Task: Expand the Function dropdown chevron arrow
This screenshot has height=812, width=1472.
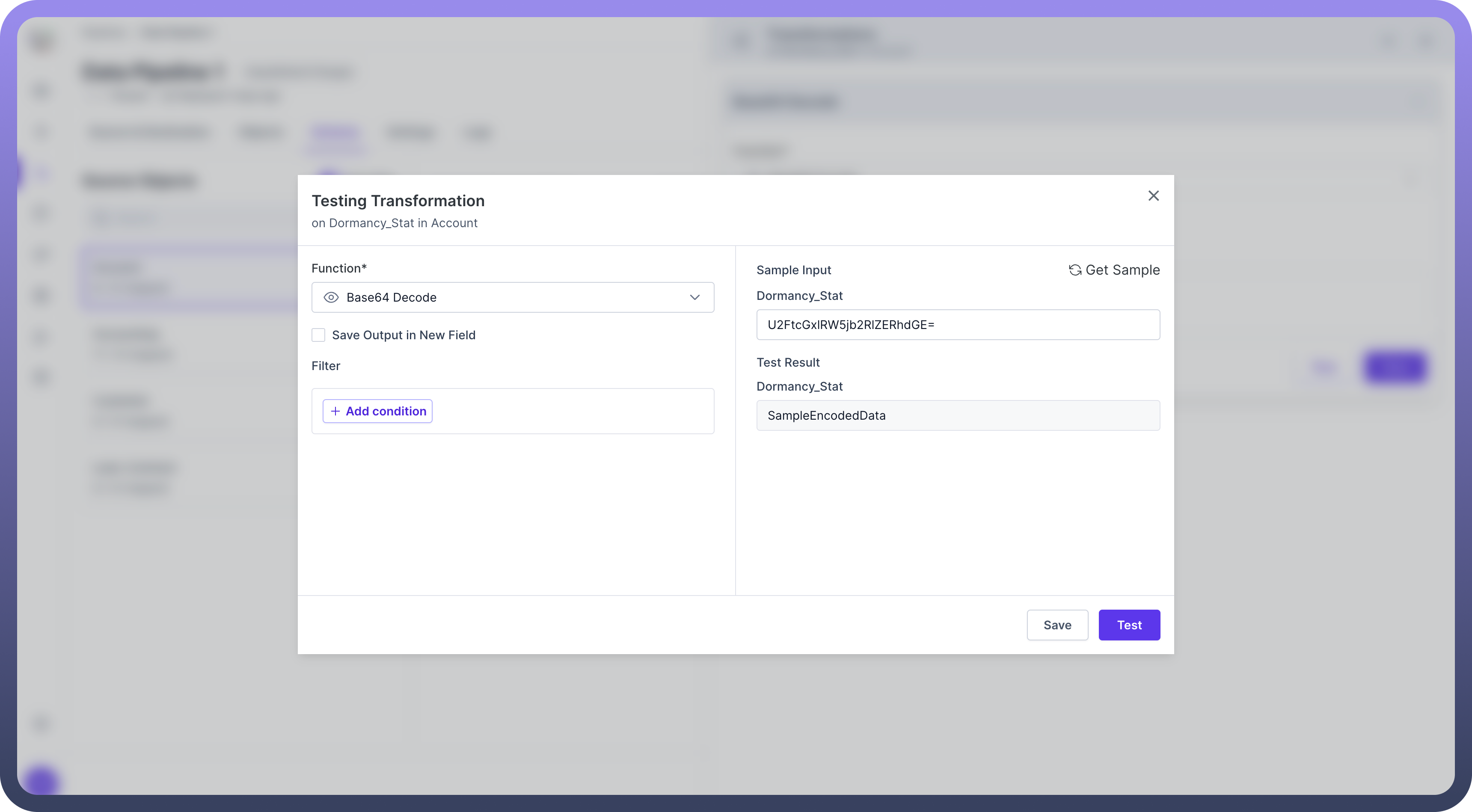Action: (x=694, y=297)
